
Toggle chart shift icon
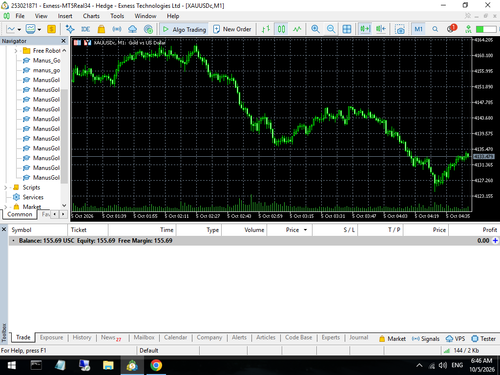point(381,29)
